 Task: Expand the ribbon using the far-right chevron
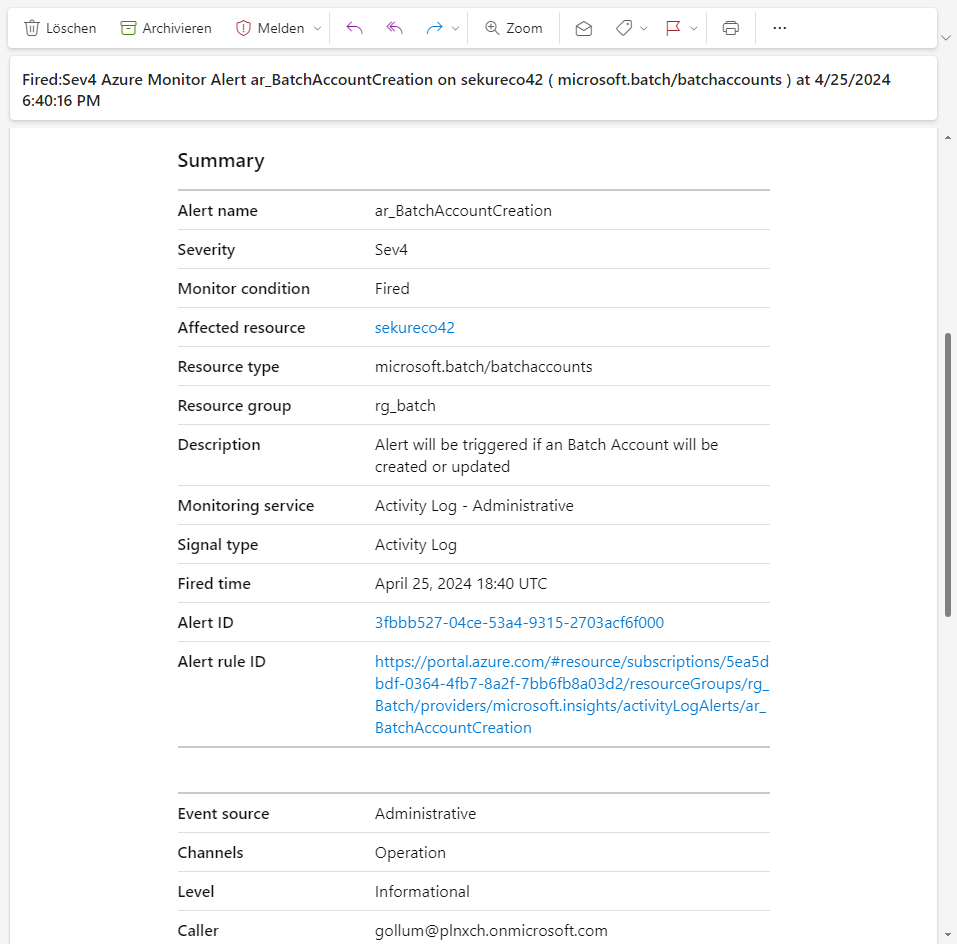coord(946,37)
